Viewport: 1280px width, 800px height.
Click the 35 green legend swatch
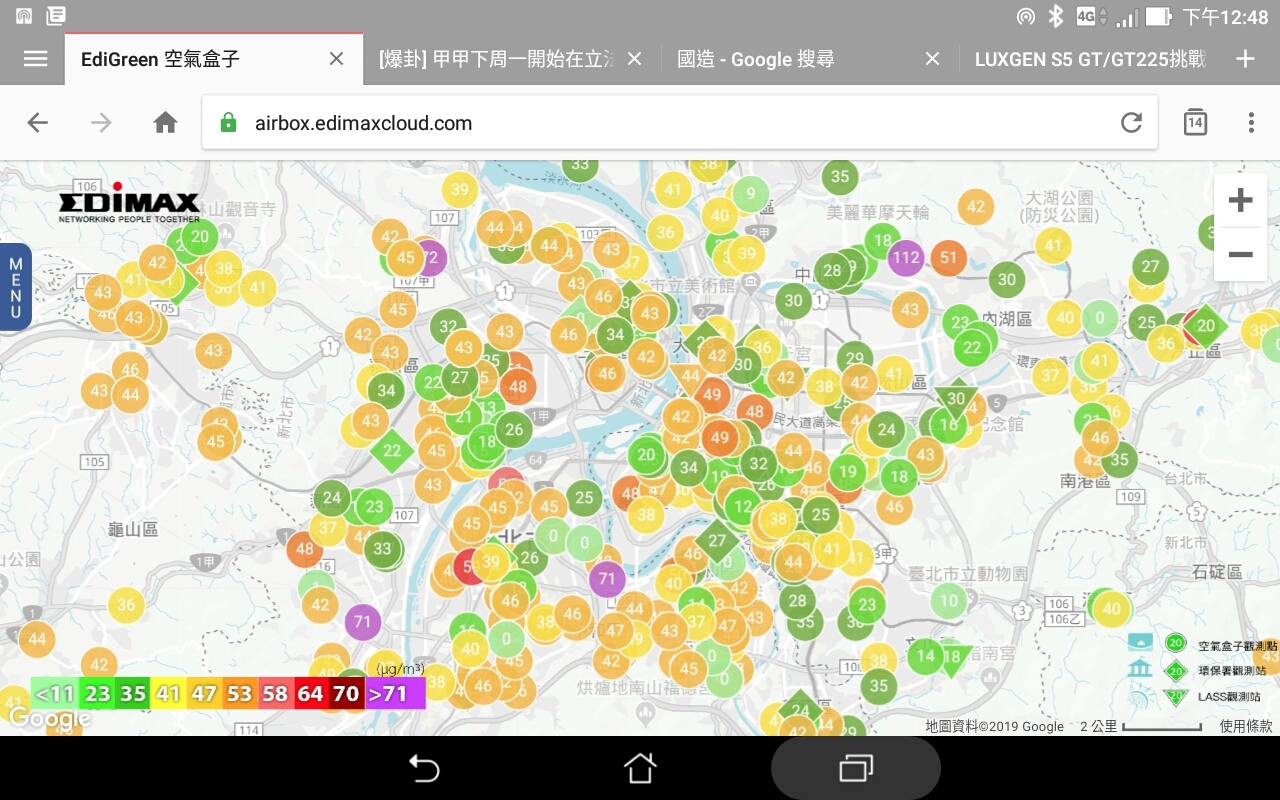click(x=134, y=693)
